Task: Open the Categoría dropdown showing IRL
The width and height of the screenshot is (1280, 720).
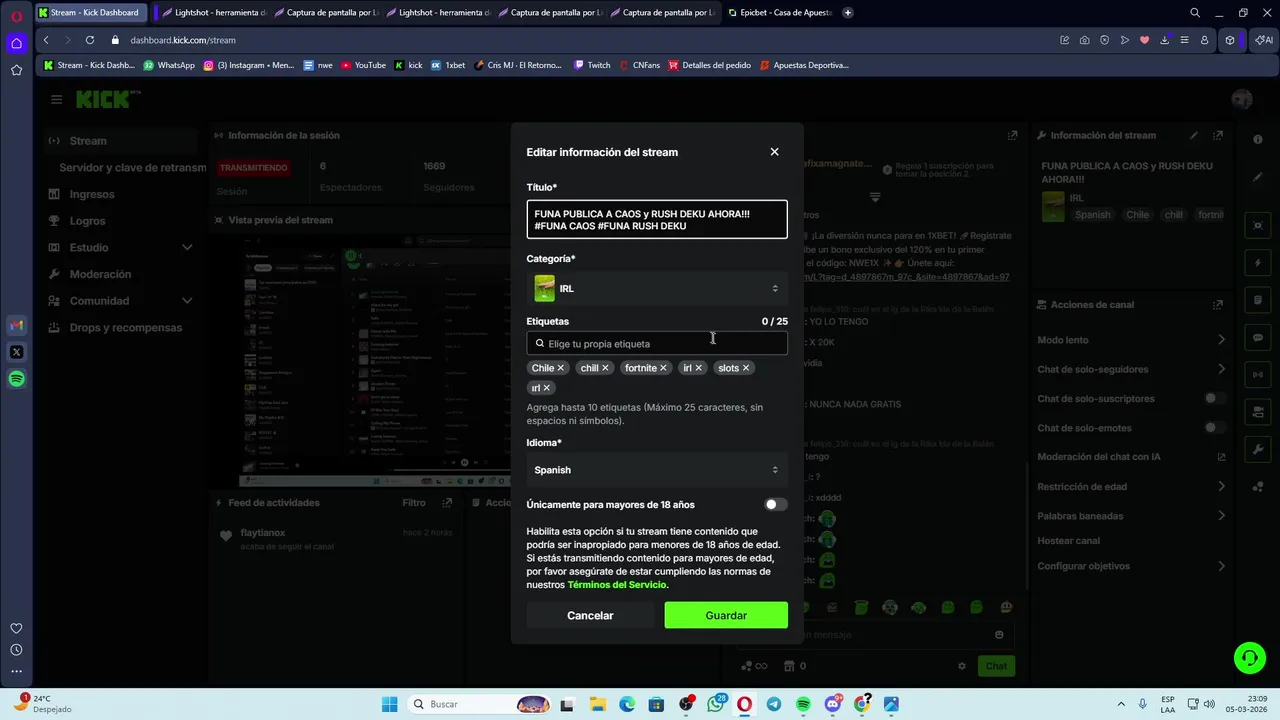Action: [657, 289]
